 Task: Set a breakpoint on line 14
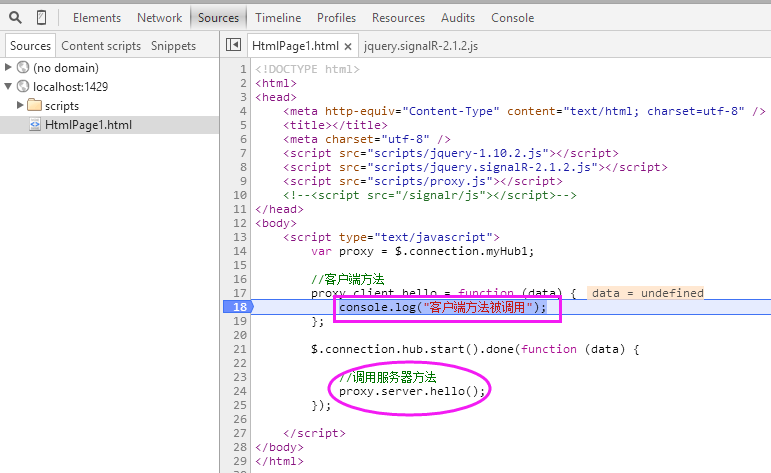239,251
